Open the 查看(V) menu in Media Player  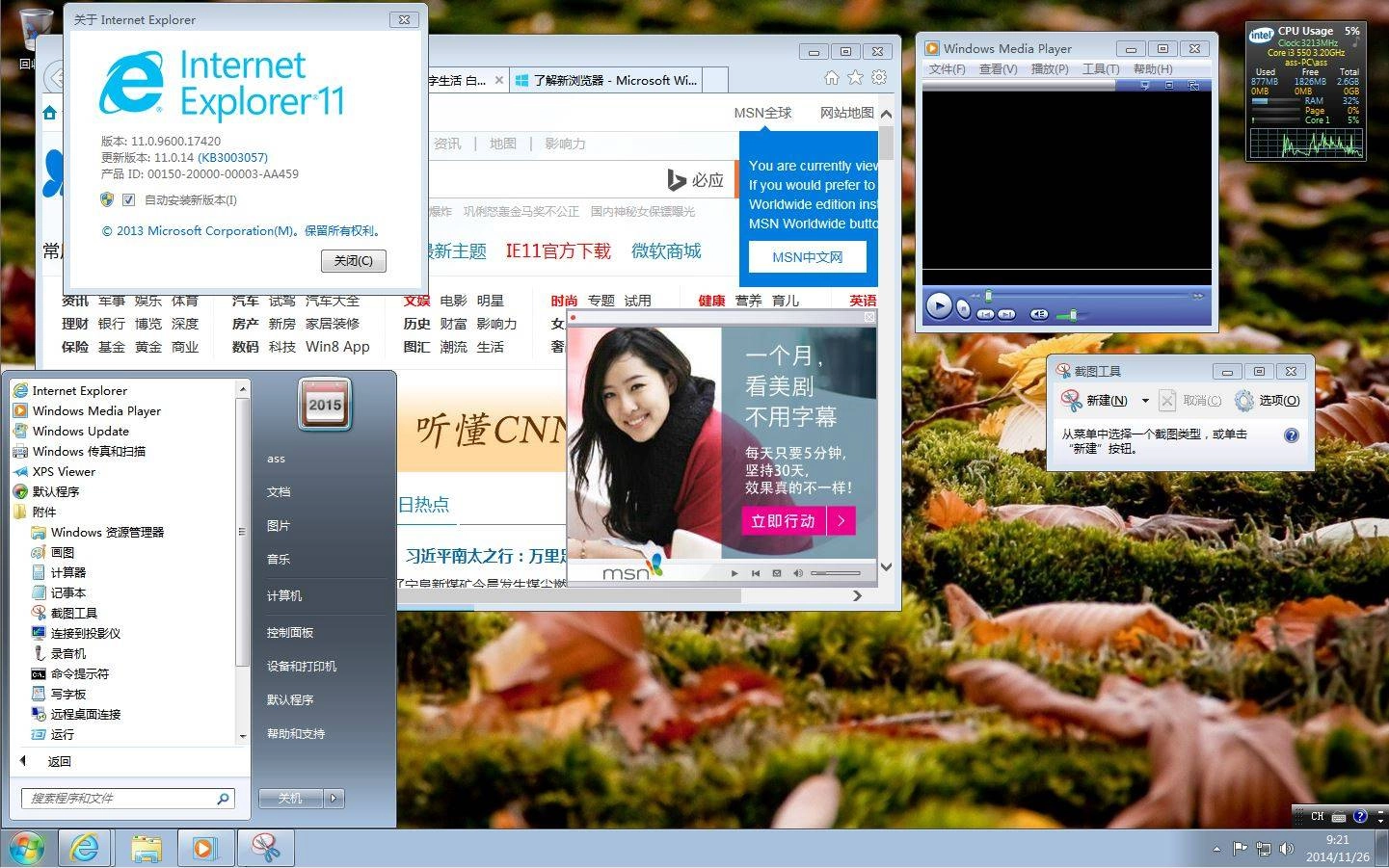[998, 69]
